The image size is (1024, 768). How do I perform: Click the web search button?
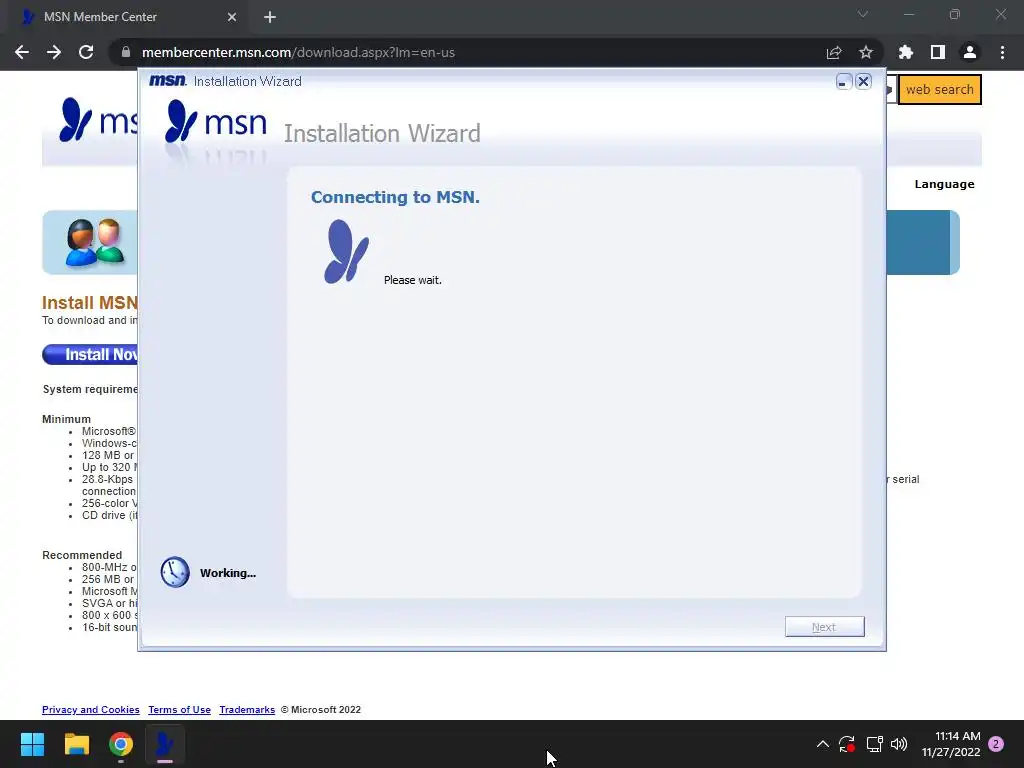coord(939,89)
